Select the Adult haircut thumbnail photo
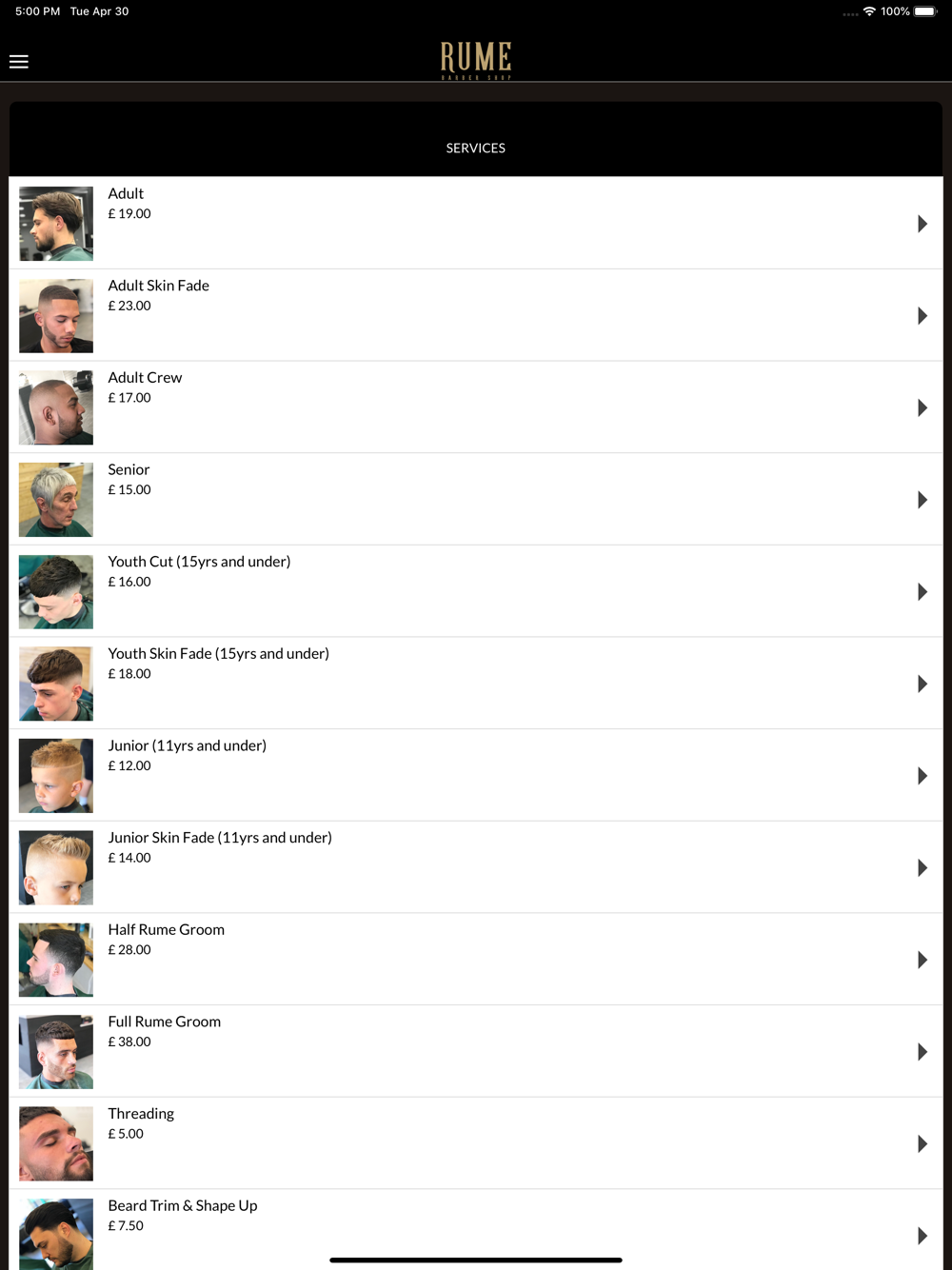This screenshot has height=1270, width=952. (56, 224)
